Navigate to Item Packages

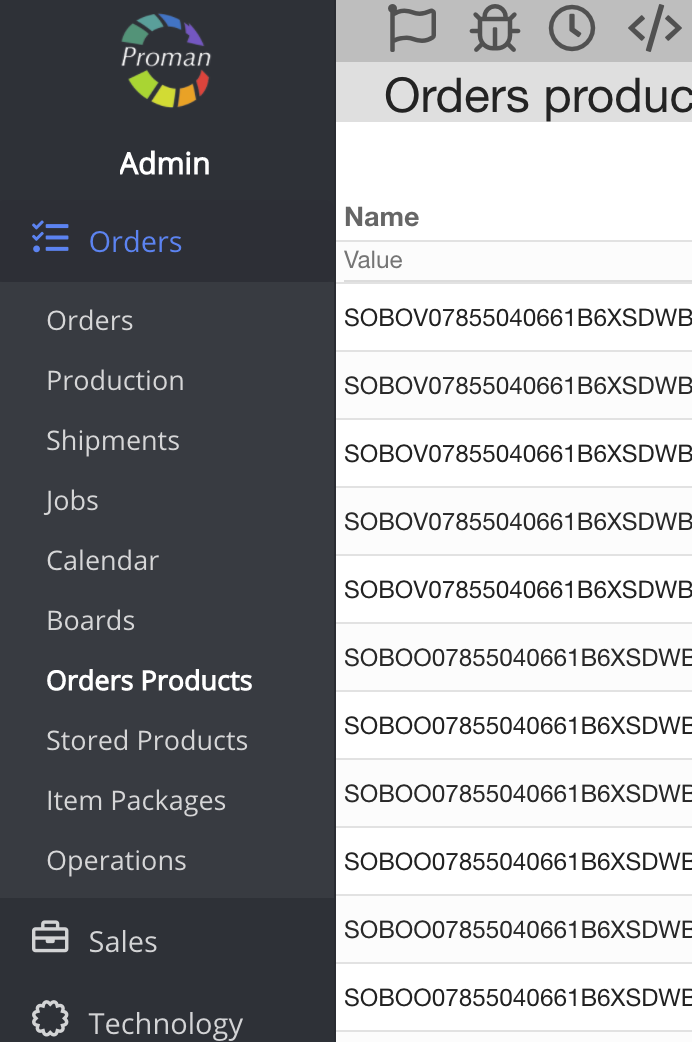(x=136, y=801)
